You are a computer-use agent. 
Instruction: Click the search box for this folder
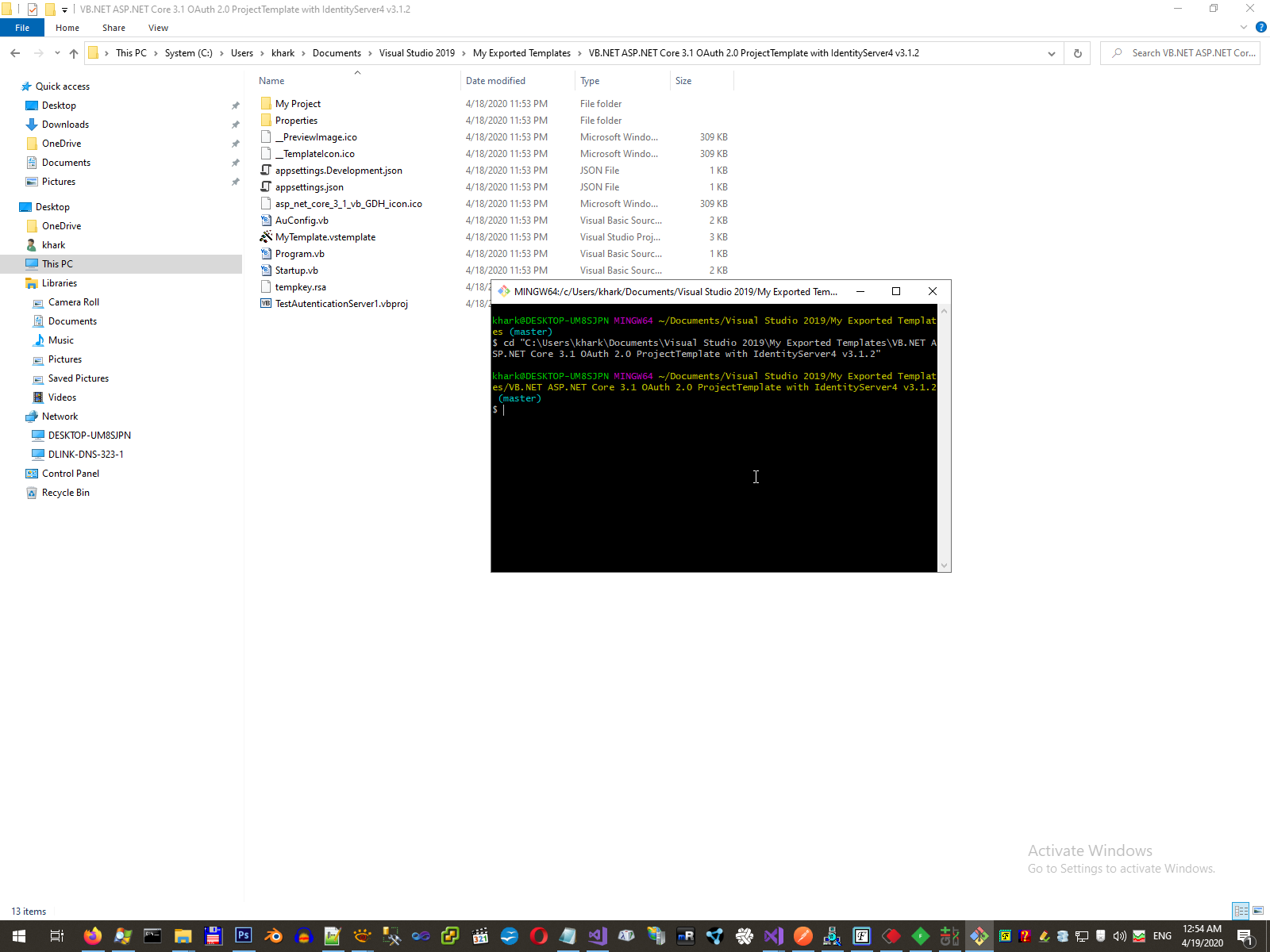click(x=1180, y=53)
